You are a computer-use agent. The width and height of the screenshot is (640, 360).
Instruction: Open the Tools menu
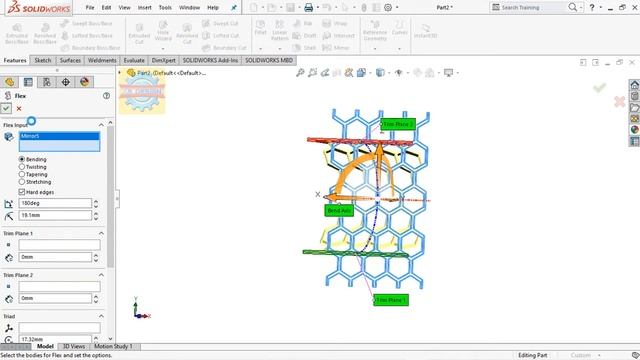[x=165, y=7]
